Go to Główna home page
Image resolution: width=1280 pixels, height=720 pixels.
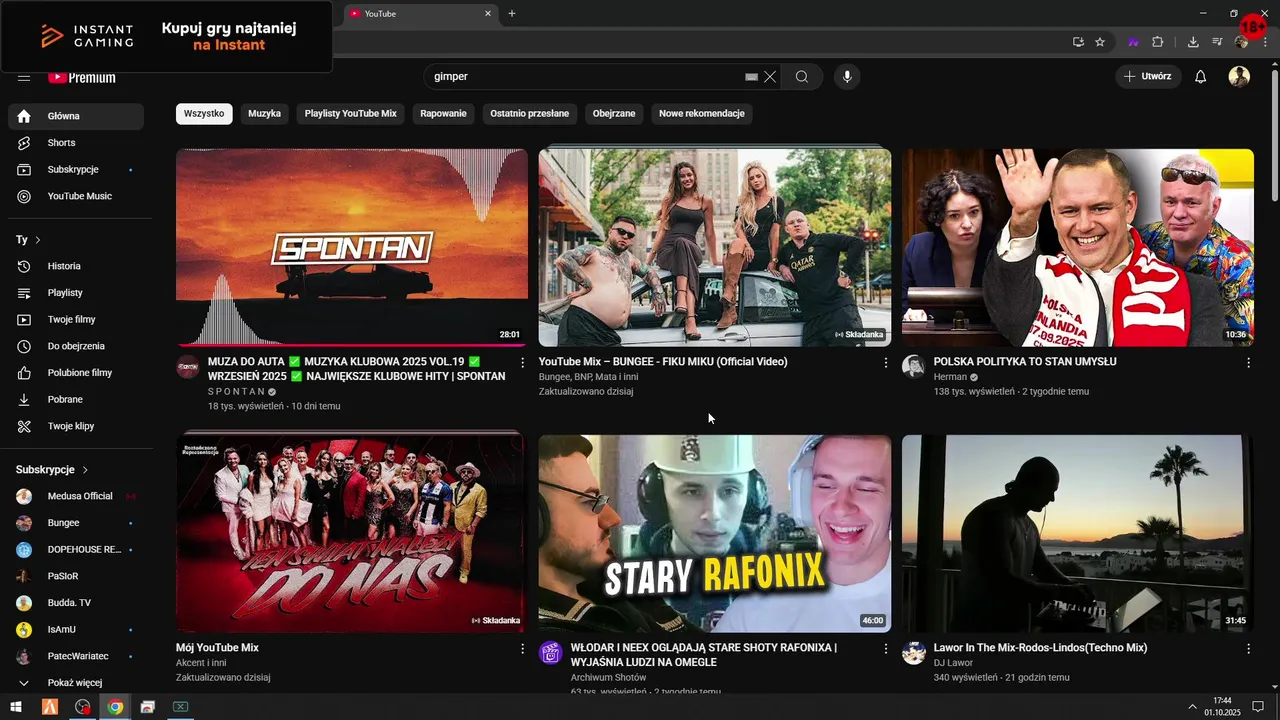click(76, 116)
